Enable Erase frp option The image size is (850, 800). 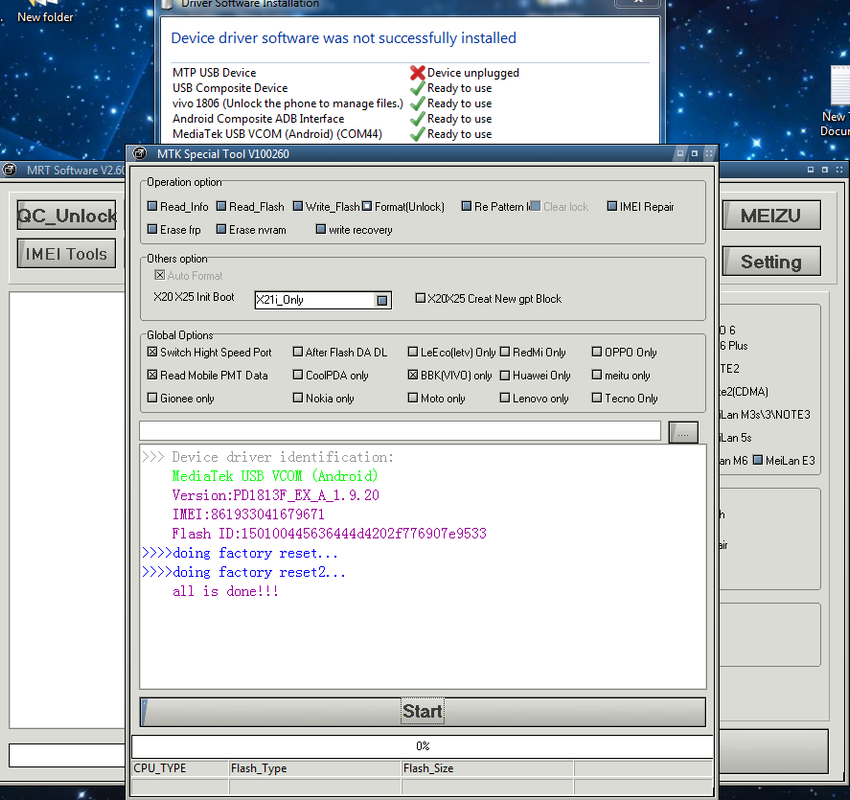coord(152,229)
